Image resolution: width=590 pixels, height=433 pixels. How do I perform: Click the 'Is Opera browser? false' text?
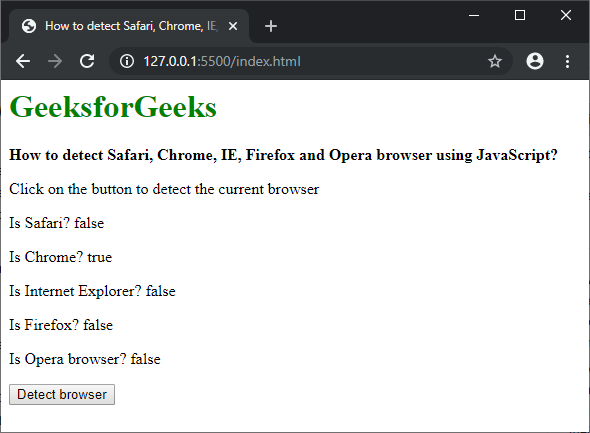pos(85,359)
